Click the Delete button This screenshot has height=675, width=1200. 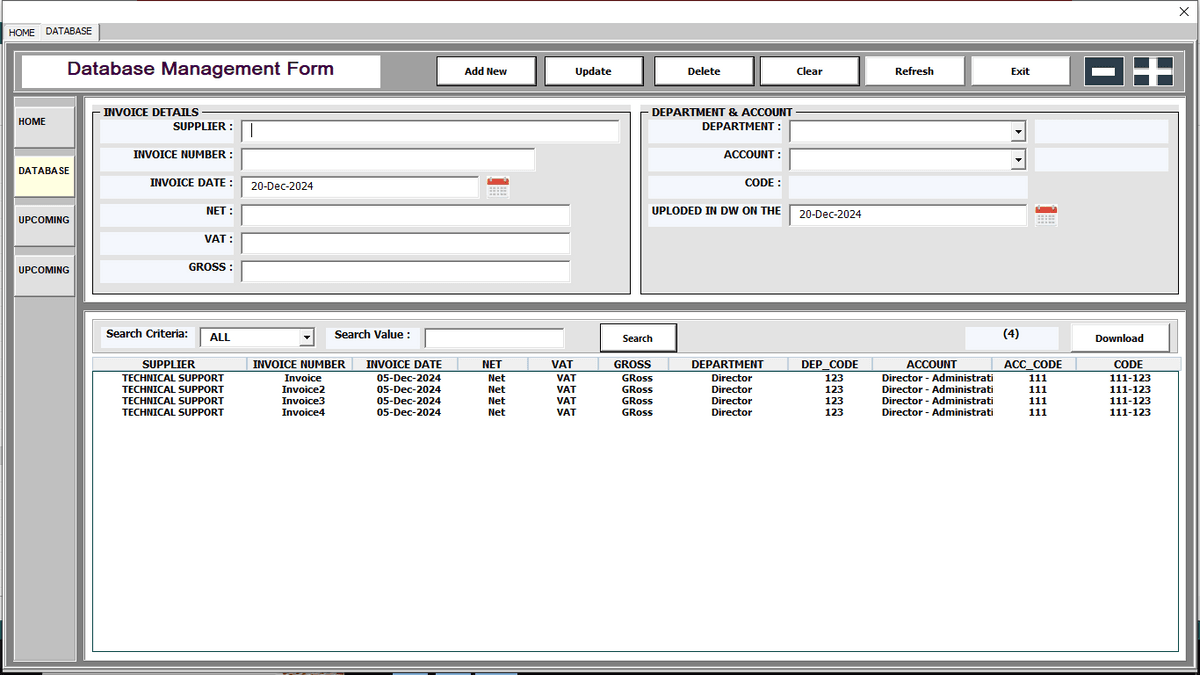(x=703, y=70)
